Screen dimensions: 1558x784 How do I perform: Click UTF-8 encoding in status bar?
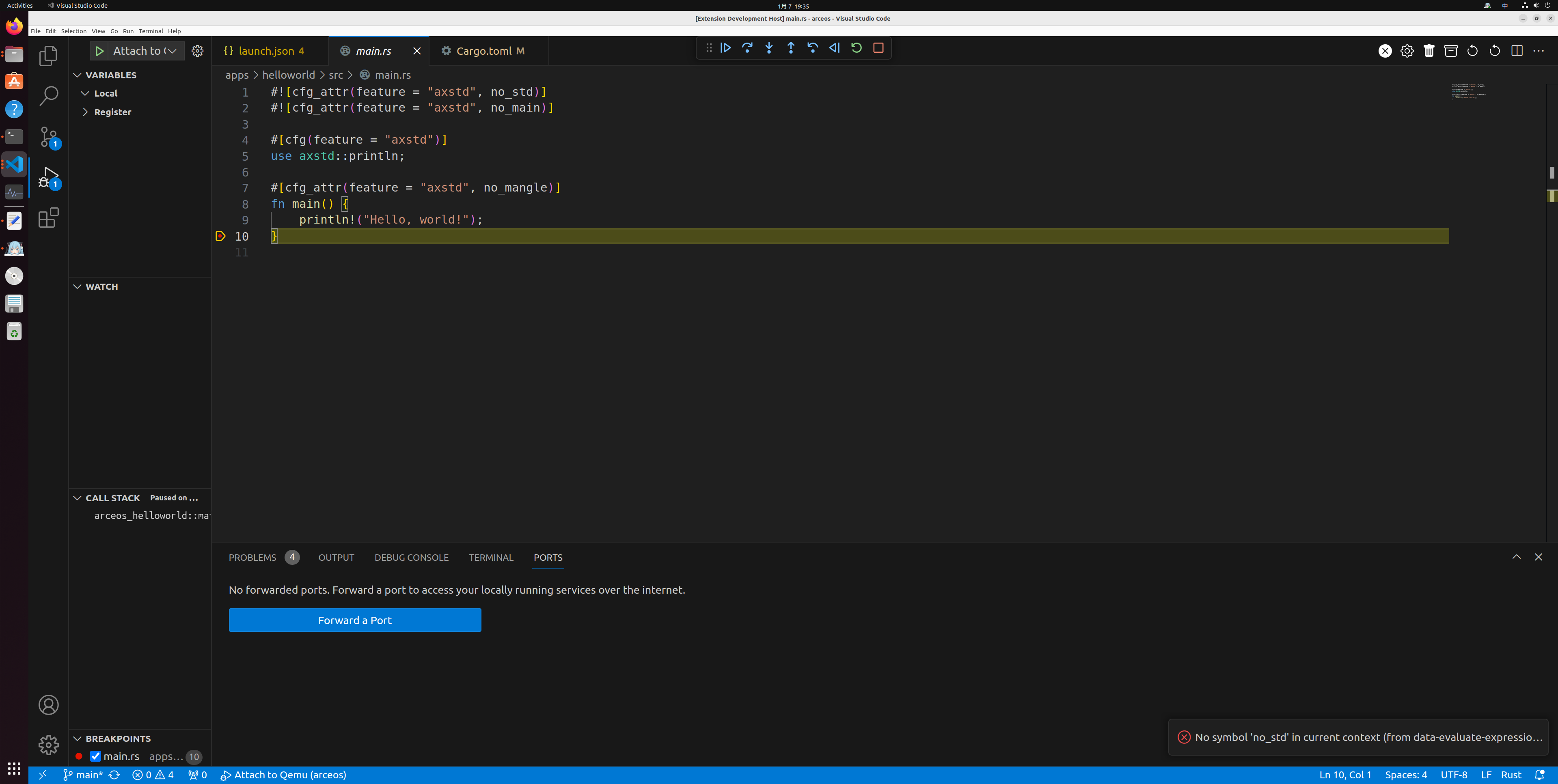pos(1454,775)
